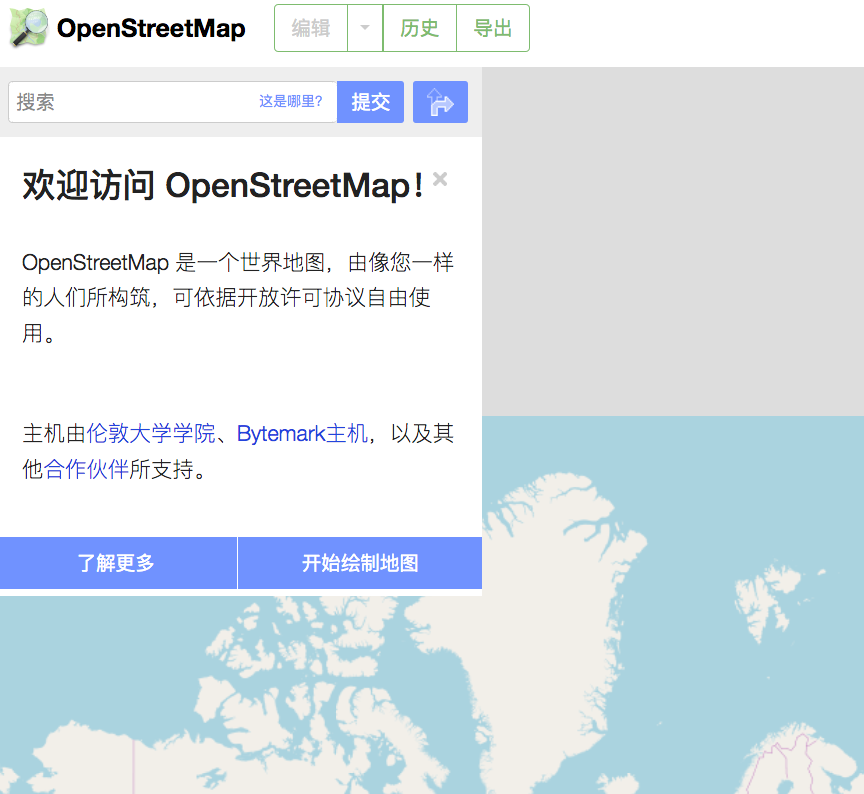864x794 pixels.
Task: Open the 导出 export tab
Action: 493,28
